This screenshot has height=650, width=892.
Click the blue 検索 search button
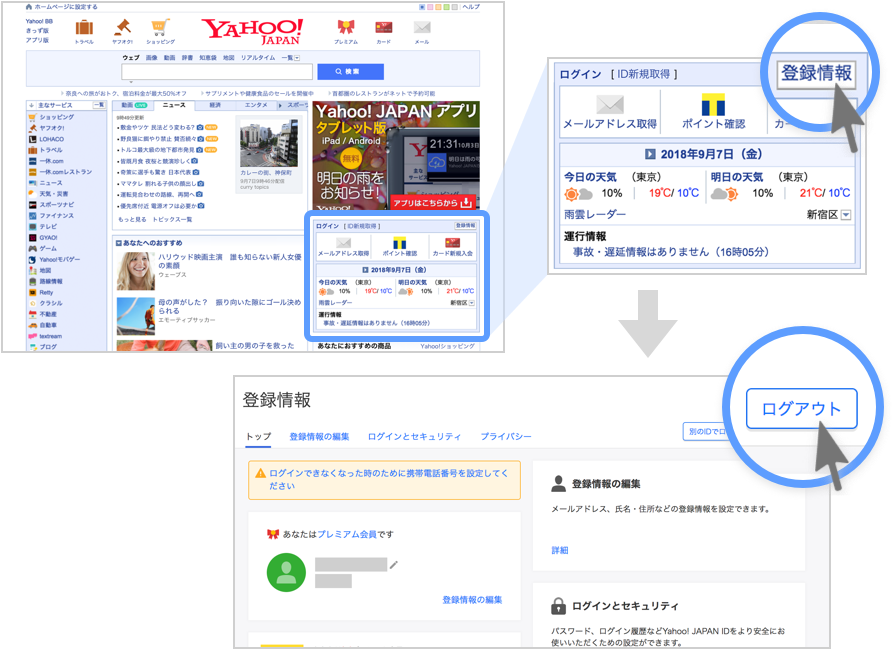(x=350, y=72)
